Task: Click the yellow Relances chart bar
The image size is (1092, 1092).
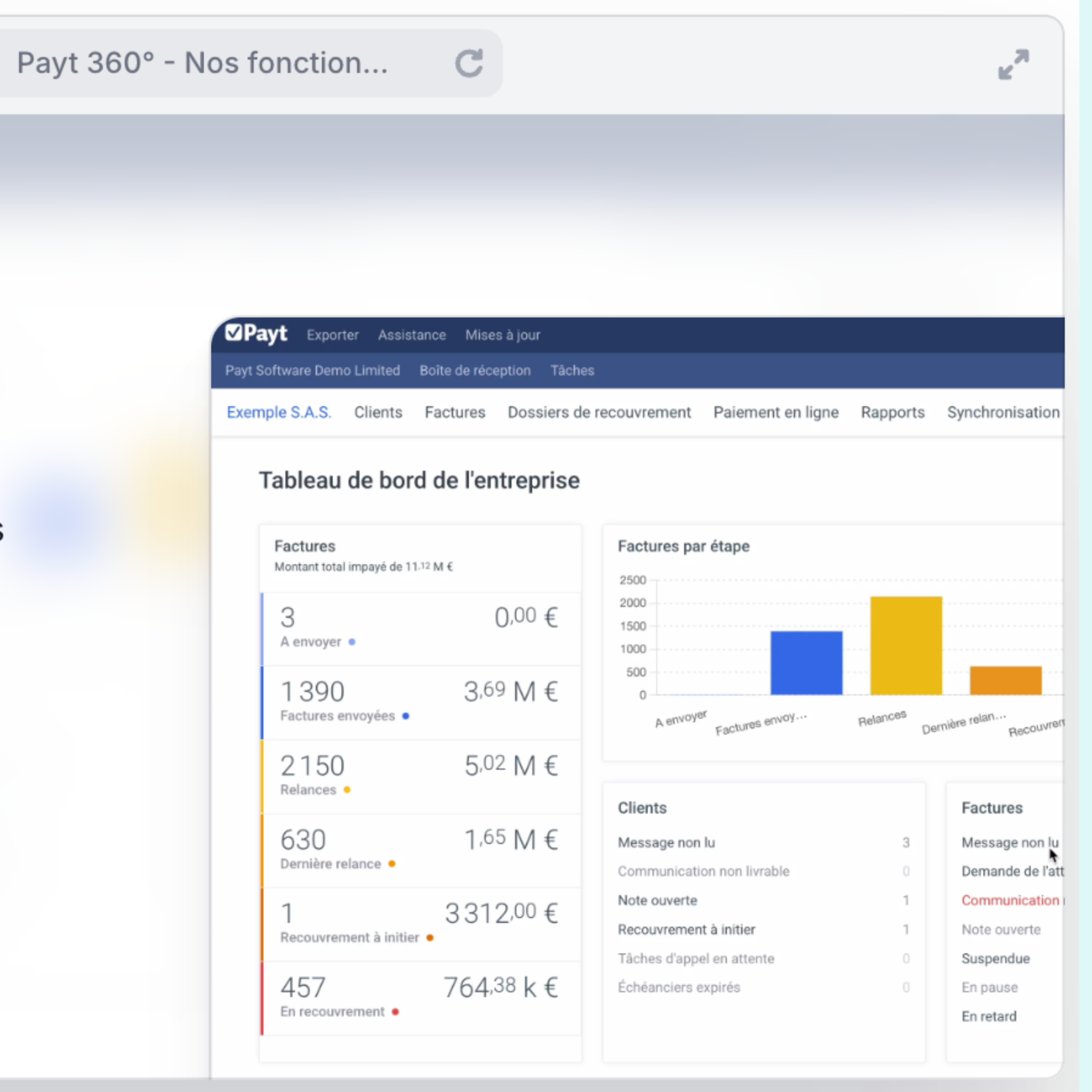Action: pyautogui.click(x=906, y=646)
